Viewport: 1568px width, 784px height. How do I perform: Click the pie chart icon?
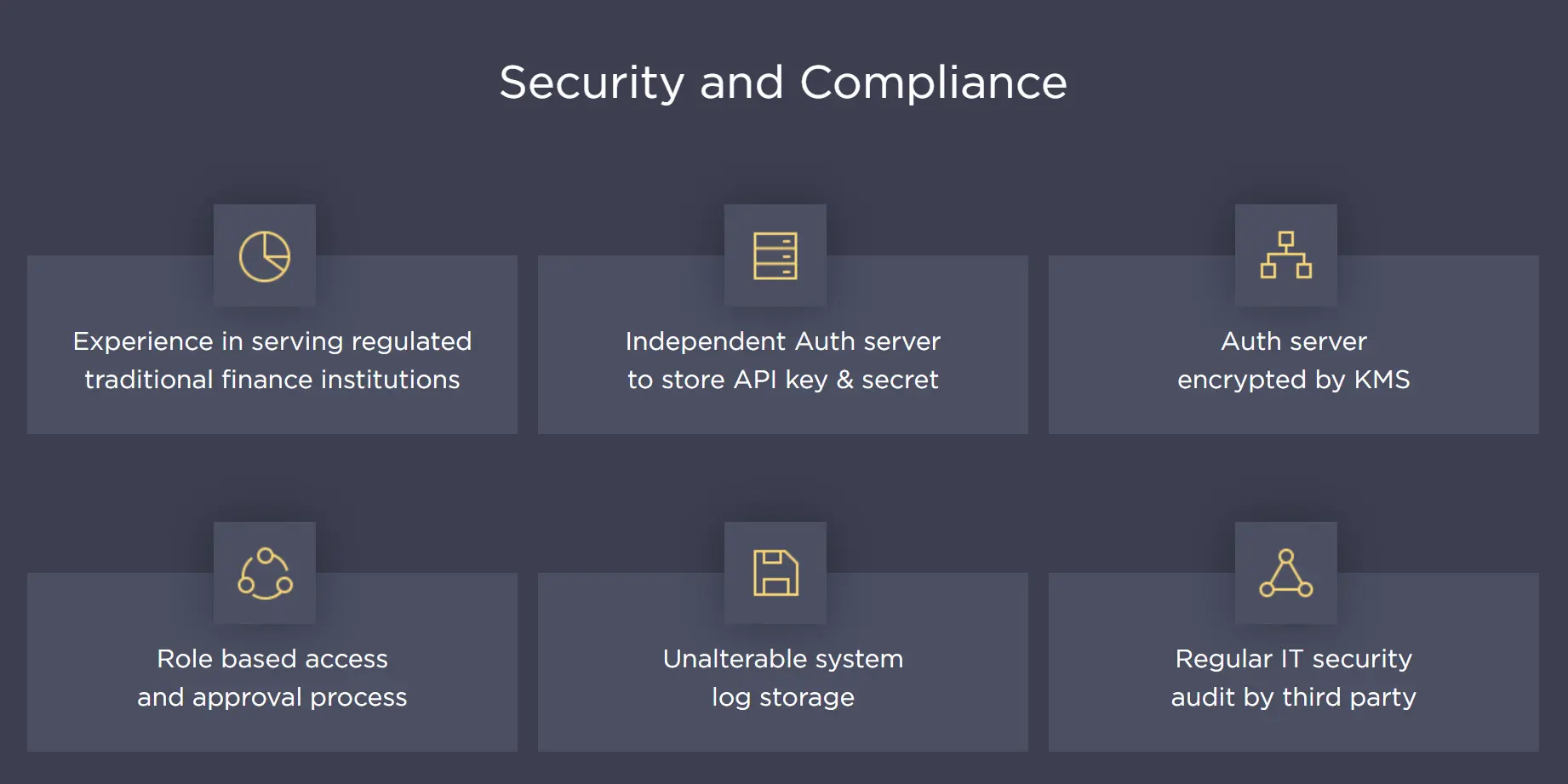(265, 256)
